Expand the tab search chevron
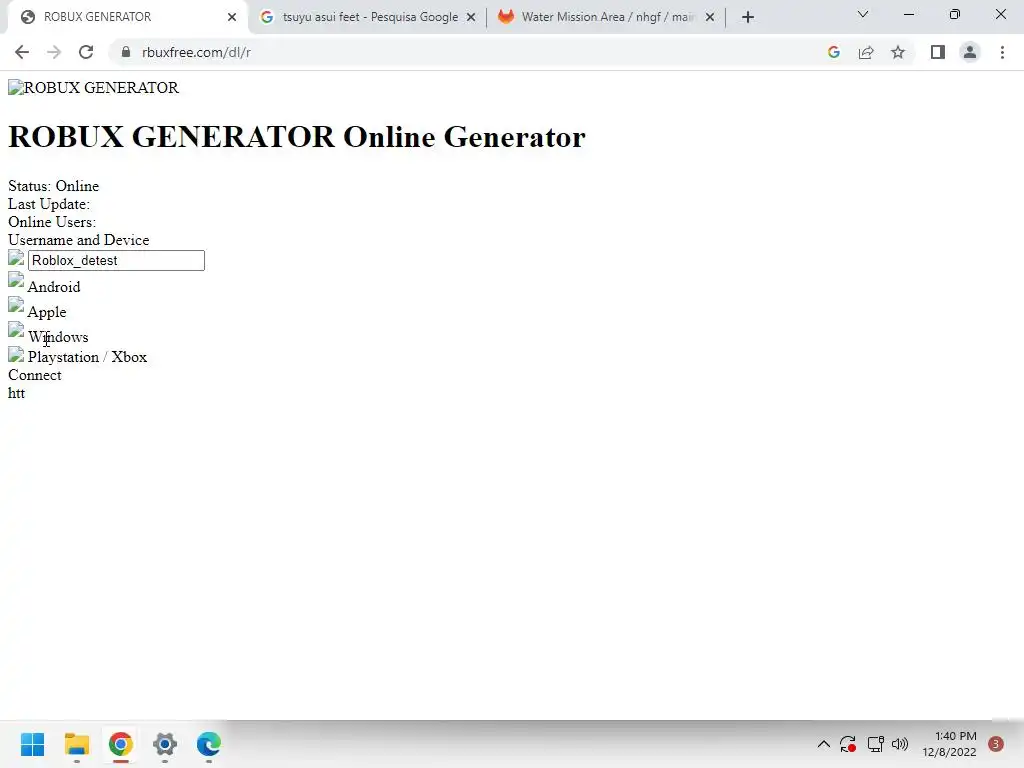 (x=863, y=14)
